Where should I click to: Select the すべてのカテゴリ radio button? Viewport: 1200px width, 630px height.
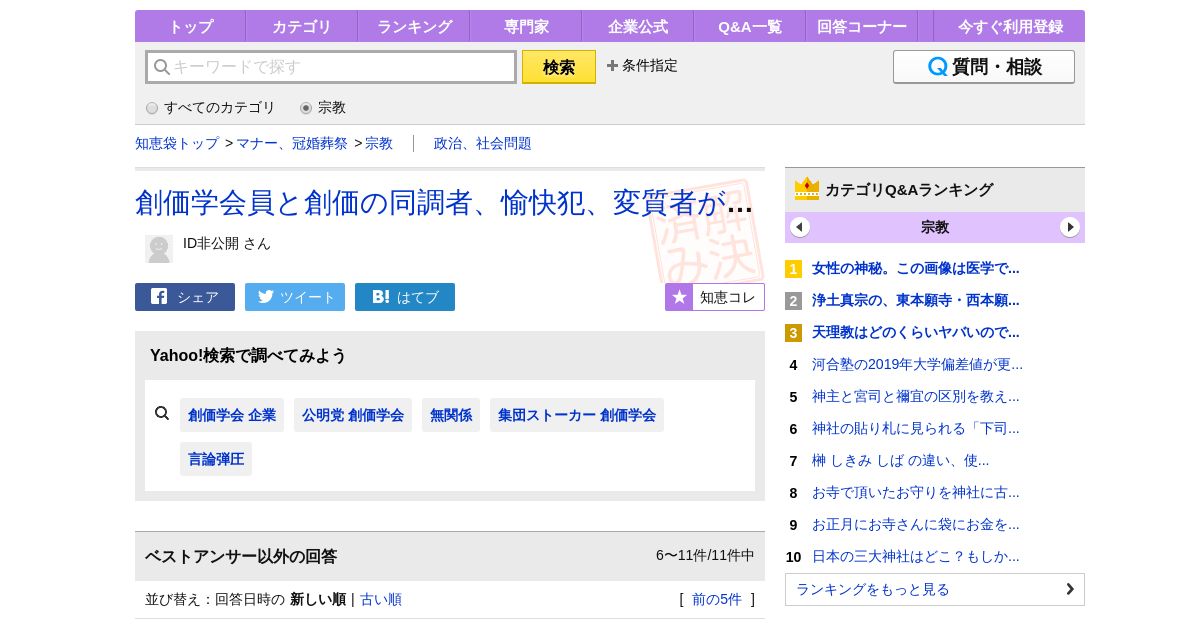coord(152,108)
